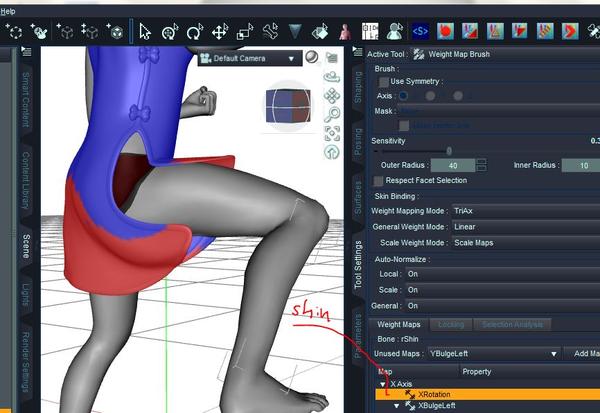Viewport: 600px width, 413px height.
Task: Select the layered polygons surface tool
Action: point(320,31)
